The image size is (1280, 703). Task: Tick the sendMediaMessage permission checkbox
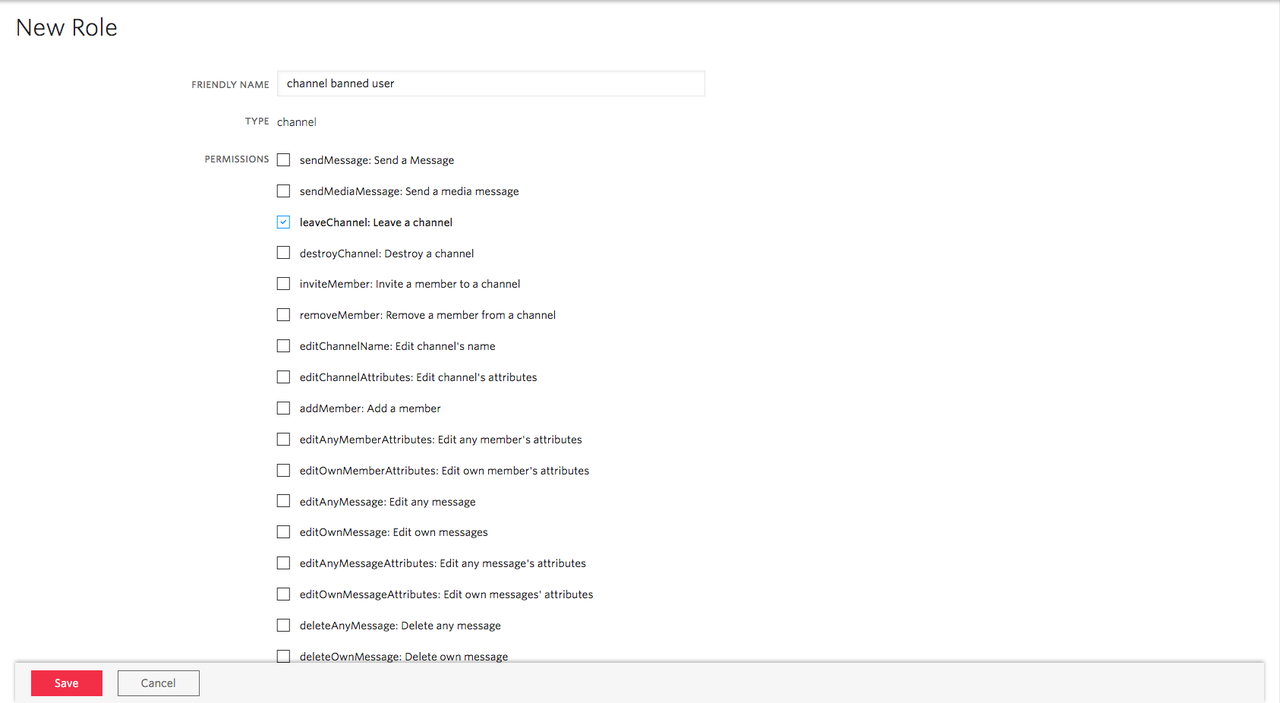tap(284, 191)
